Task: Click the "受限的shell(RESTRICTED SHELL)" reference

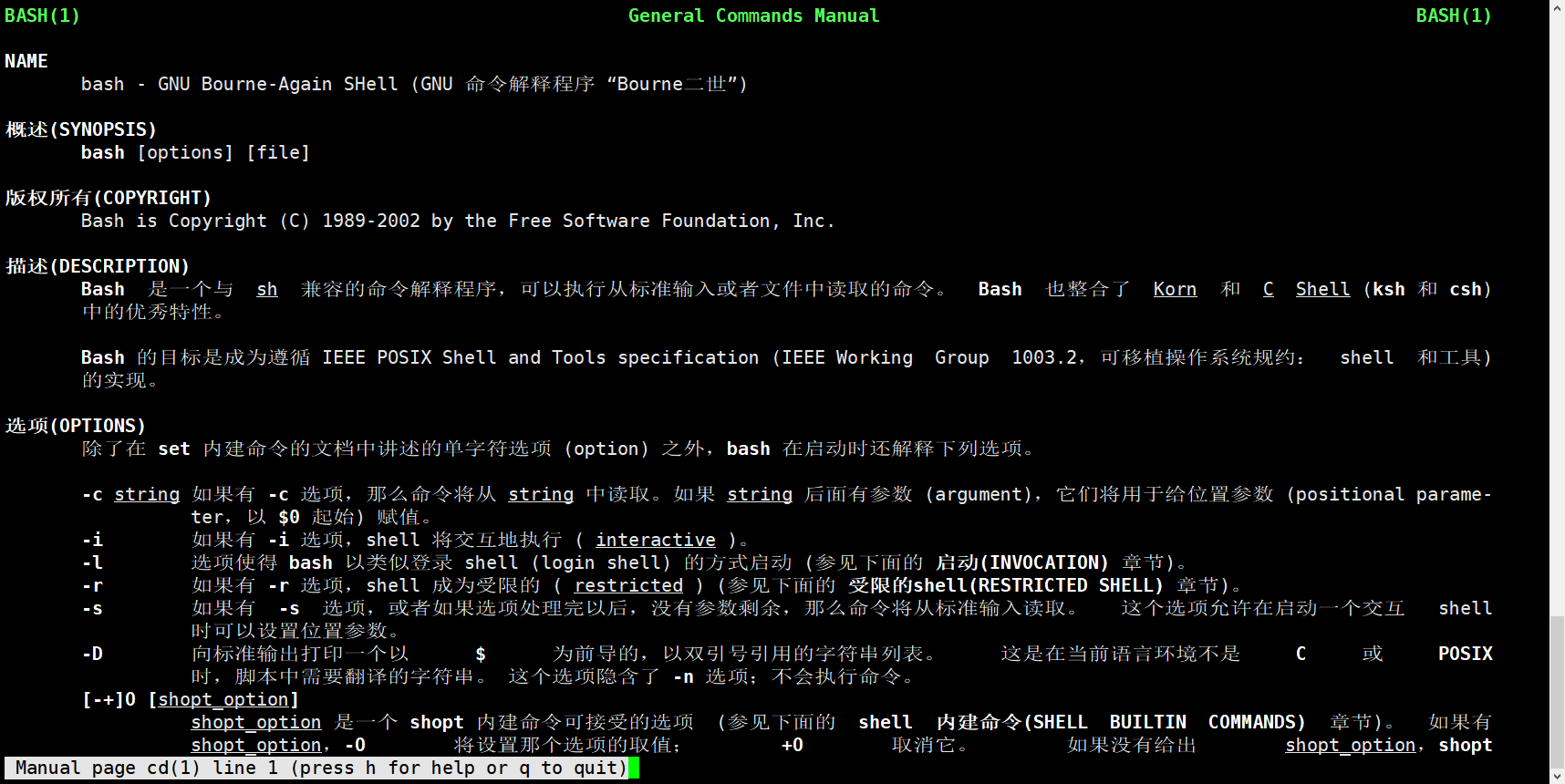Action: pos(1006,585)
